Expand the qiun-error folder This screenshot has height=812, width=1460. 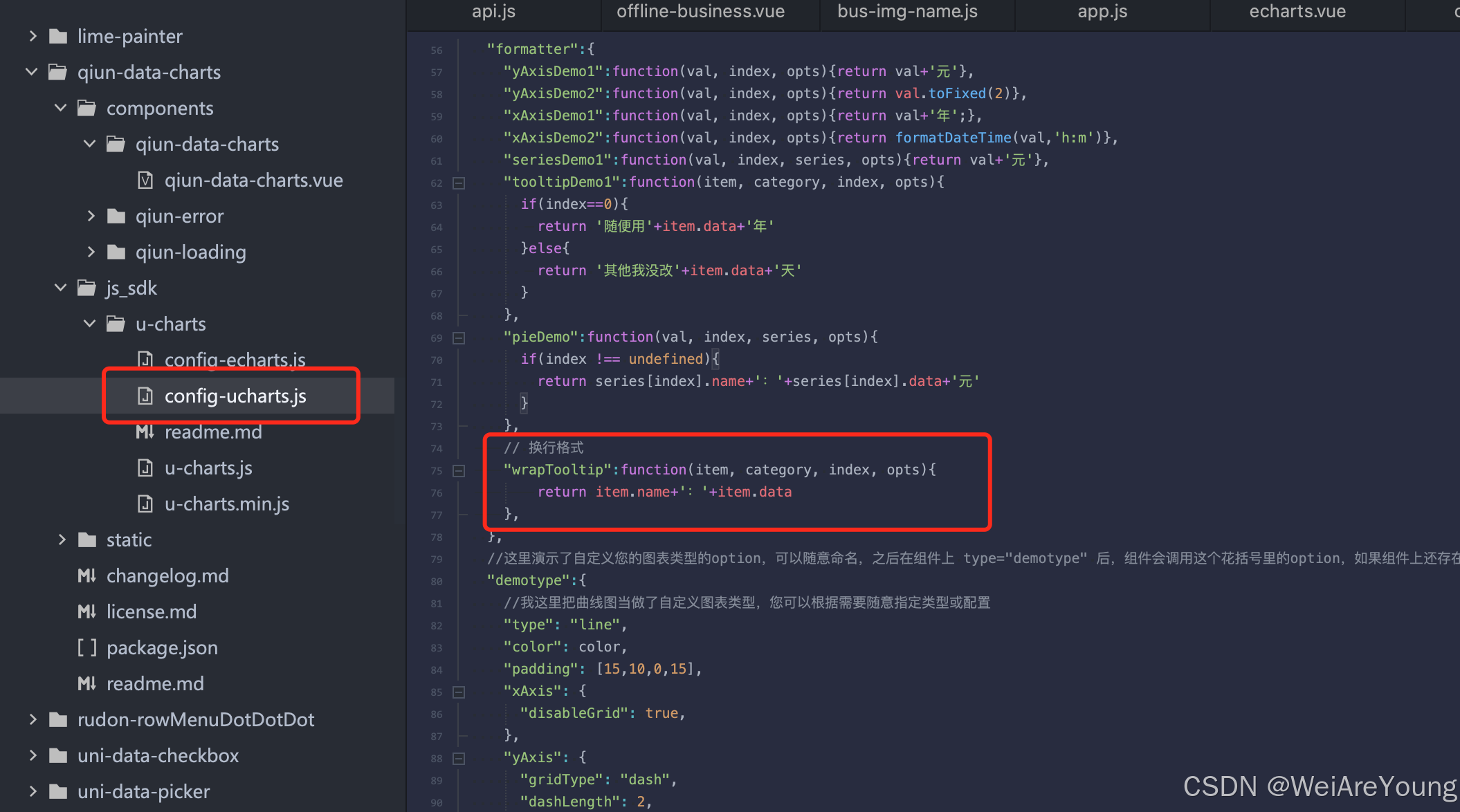coord(91,216)
